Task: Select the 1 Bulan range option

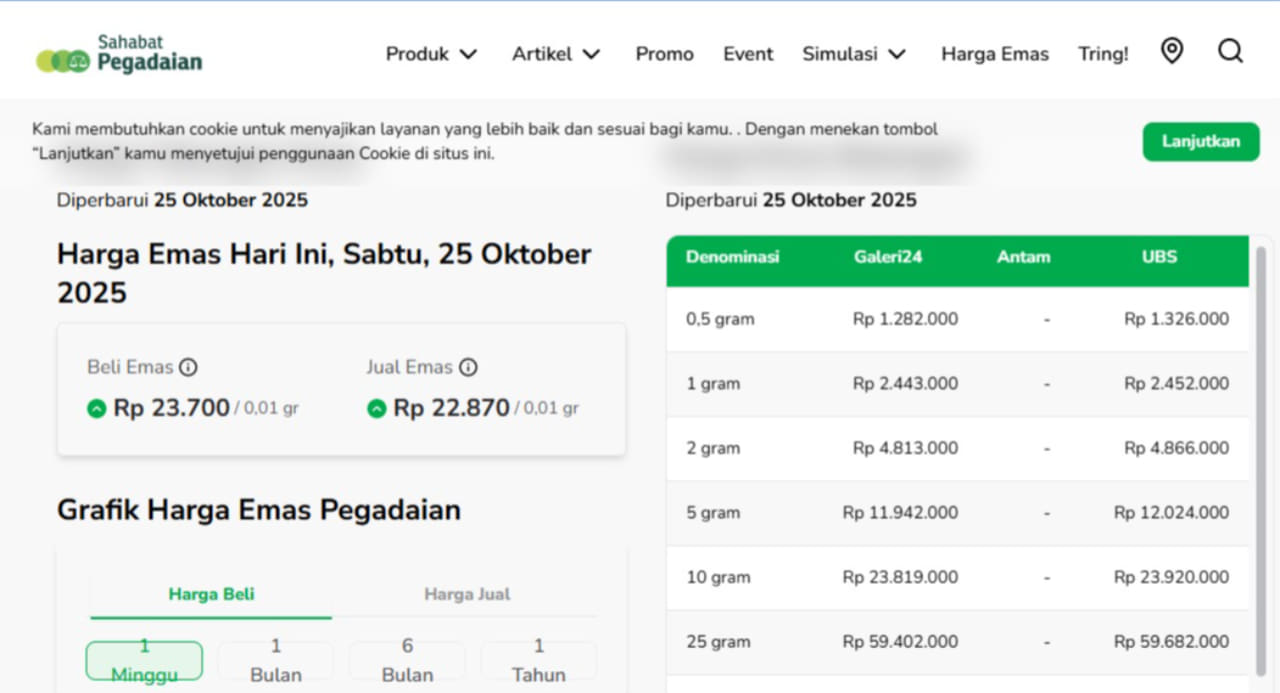Action: [x=276, y=660]
